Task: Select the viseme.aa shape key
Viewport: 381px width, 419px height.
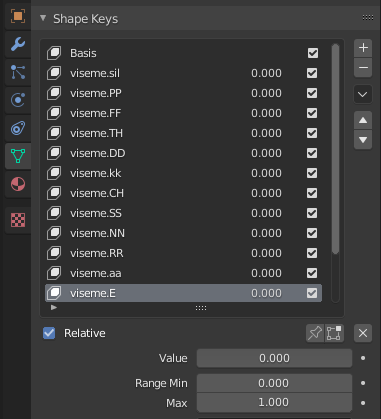Action: (183, 273)
